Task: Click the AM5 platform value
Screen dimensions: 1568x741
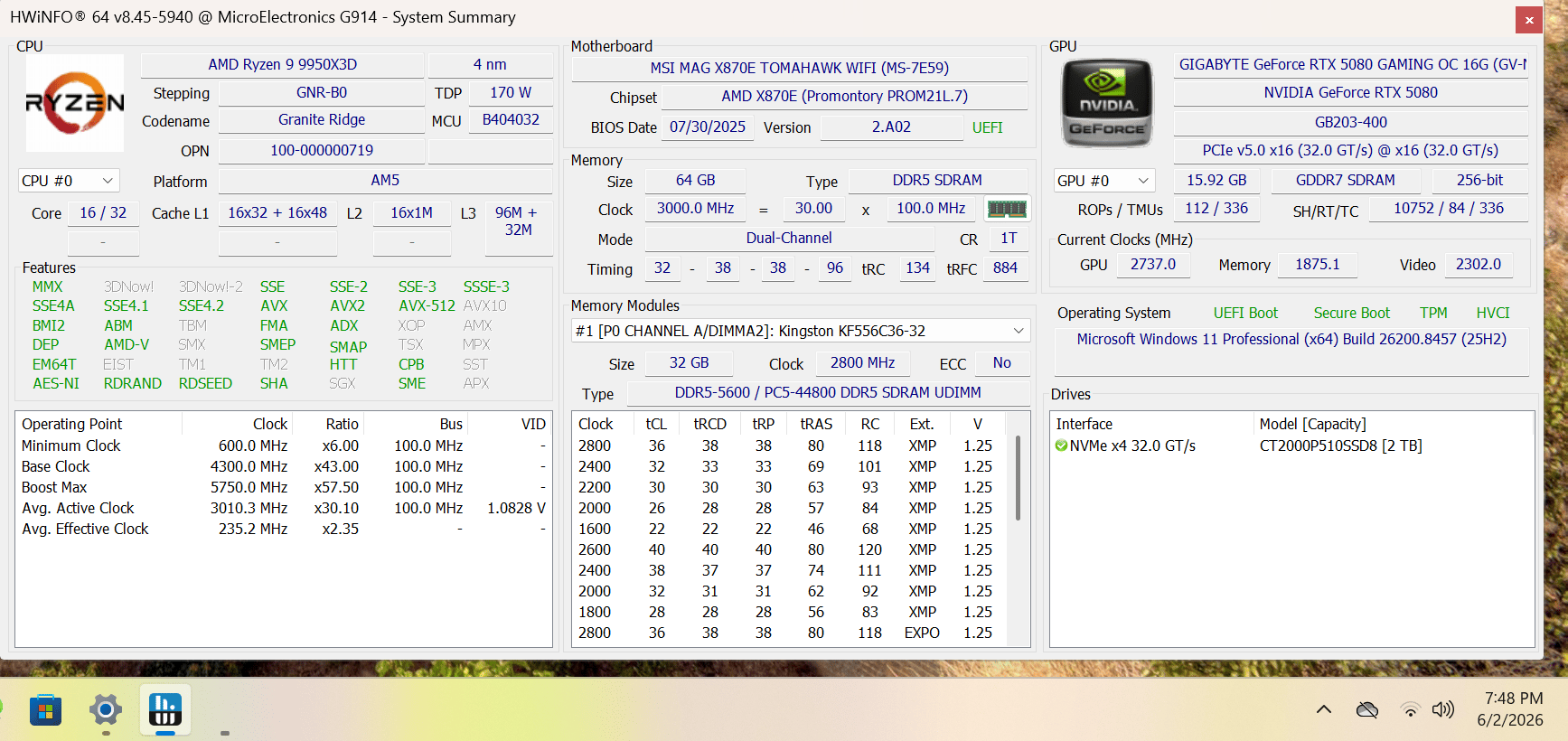Action: 385,181
